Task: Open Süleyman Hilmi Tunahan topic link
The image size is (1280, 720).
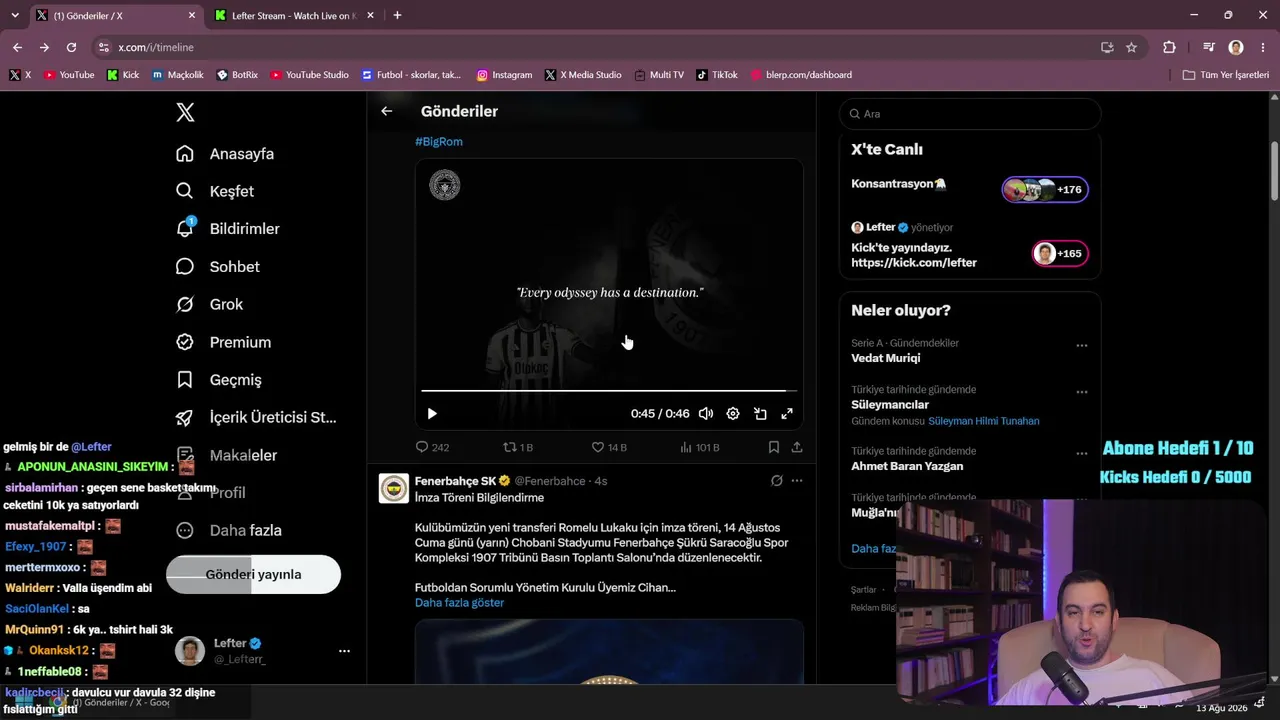Action: tap(983, 421)
